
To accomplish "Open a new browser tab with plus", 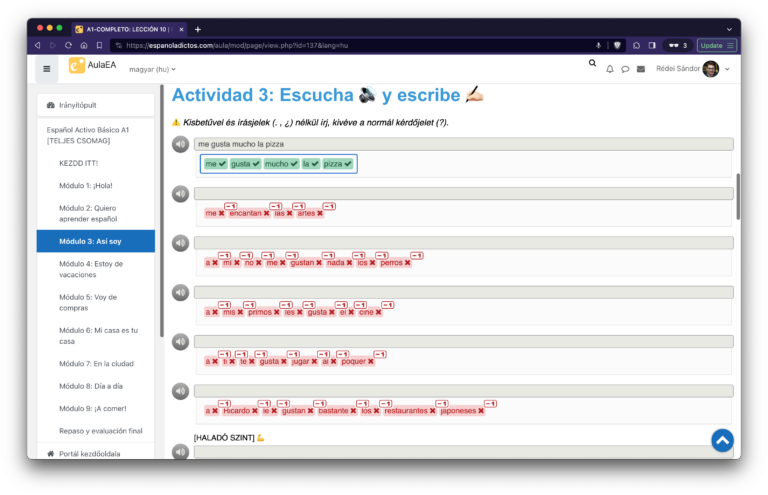I will click(198, 29).
